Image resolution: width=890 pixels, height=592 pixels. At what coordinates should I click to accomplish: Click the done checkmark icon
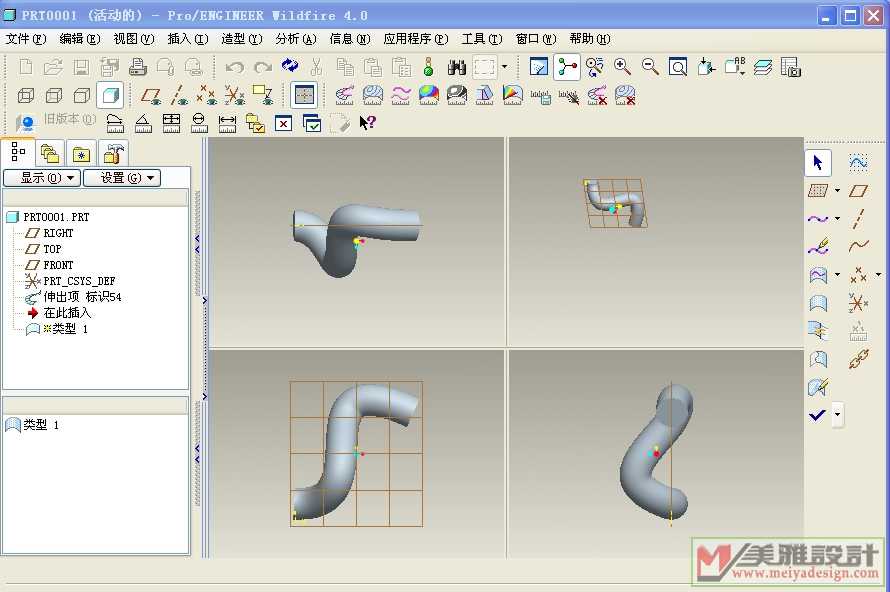(x=817, y=415)
